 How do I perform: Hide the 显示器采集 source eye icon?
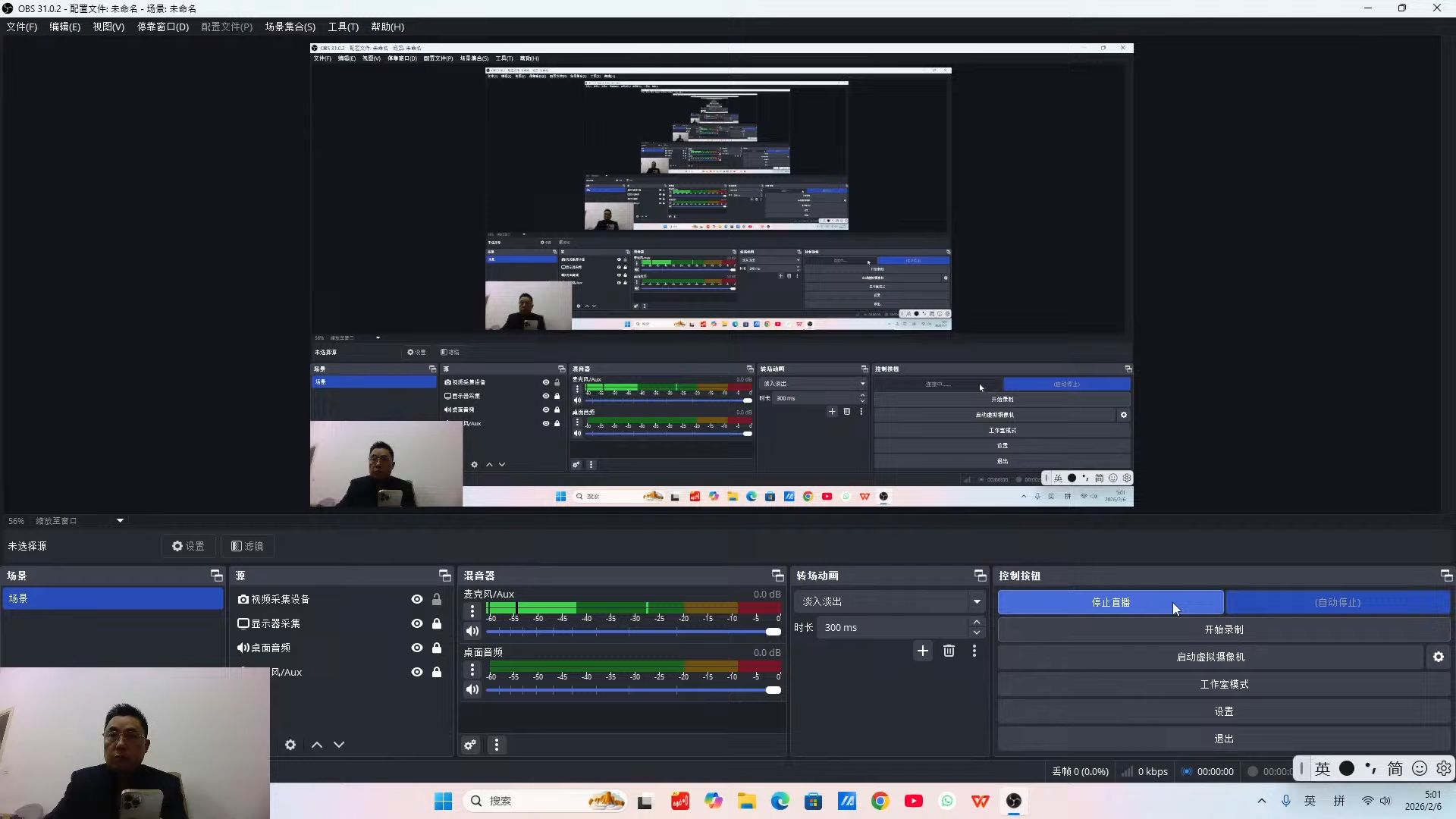pyautogui.click(x=417, y=623)
